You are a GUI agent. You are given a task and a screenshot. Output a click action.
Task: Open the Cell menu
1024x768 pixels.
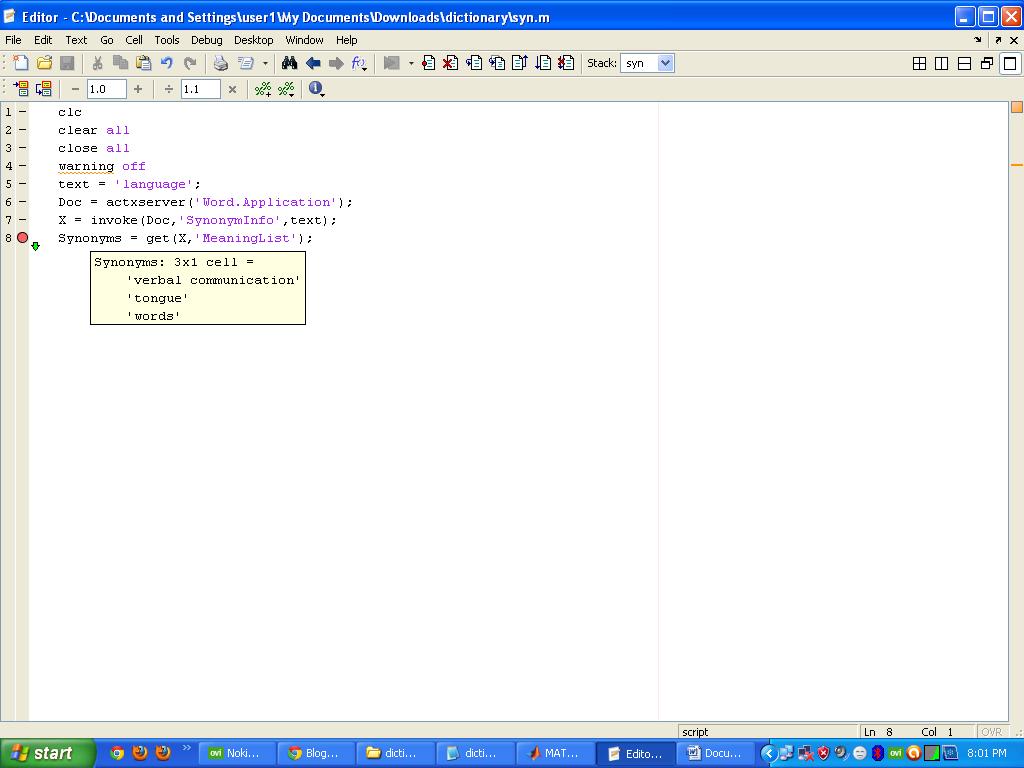point(134,40)
